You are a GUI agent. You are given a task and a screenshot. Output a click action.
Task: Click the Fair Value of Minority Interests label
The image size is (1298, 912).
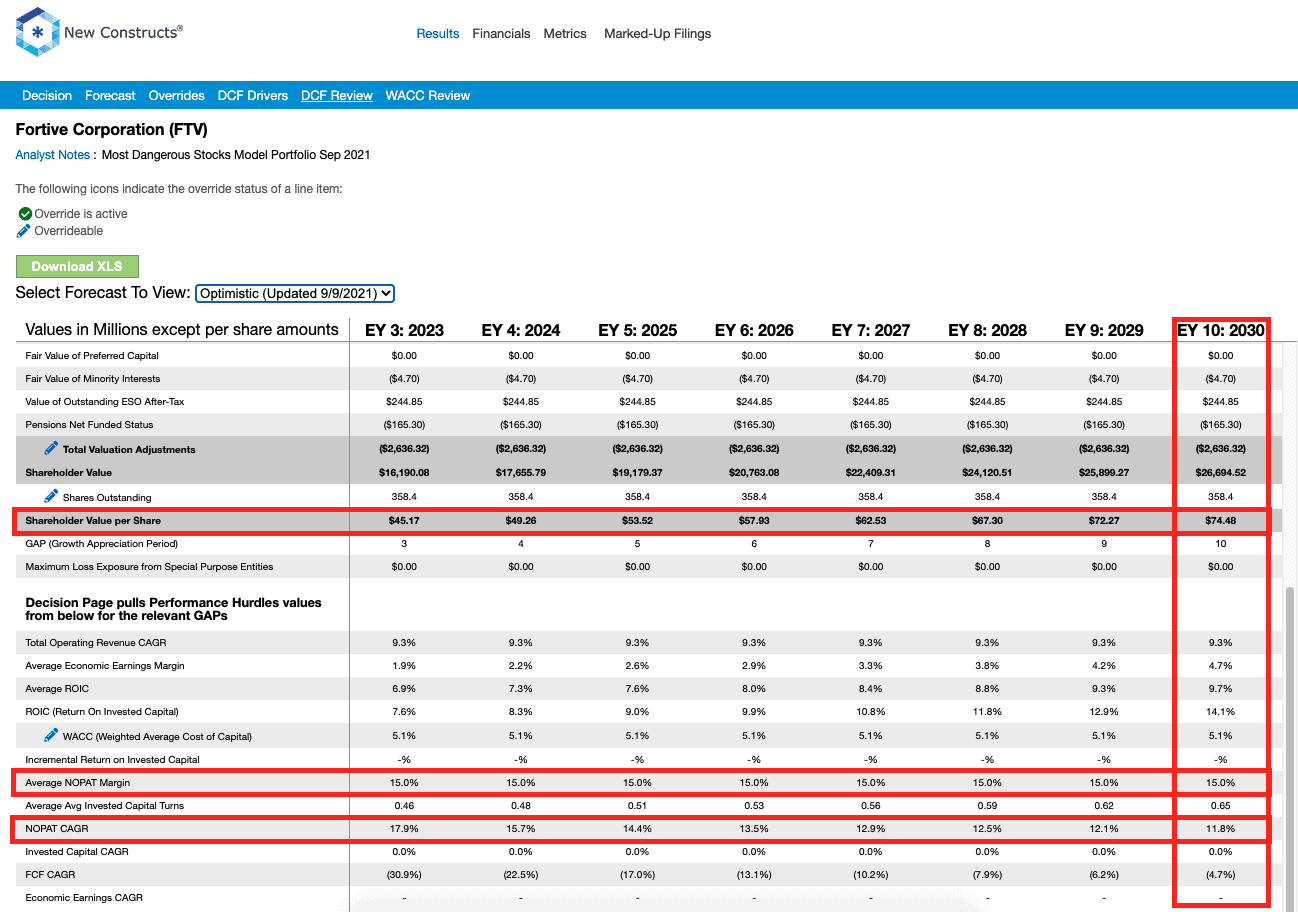click(x=92, y=379)
